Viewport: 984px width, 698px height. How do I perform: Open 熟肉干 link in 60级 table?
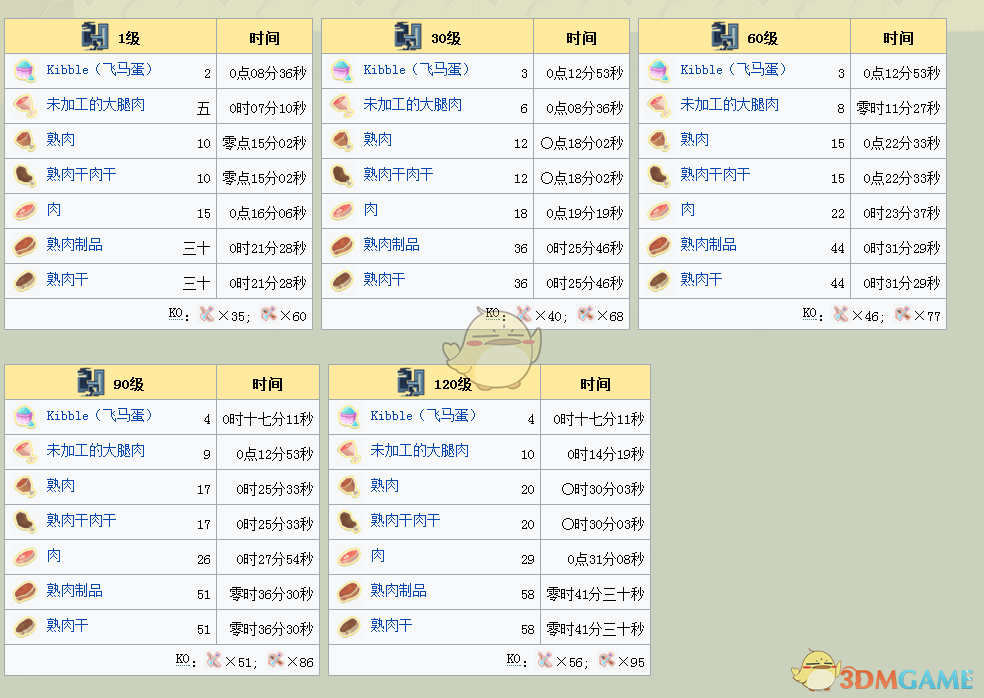pyautogui.click(x=701, y=279)
